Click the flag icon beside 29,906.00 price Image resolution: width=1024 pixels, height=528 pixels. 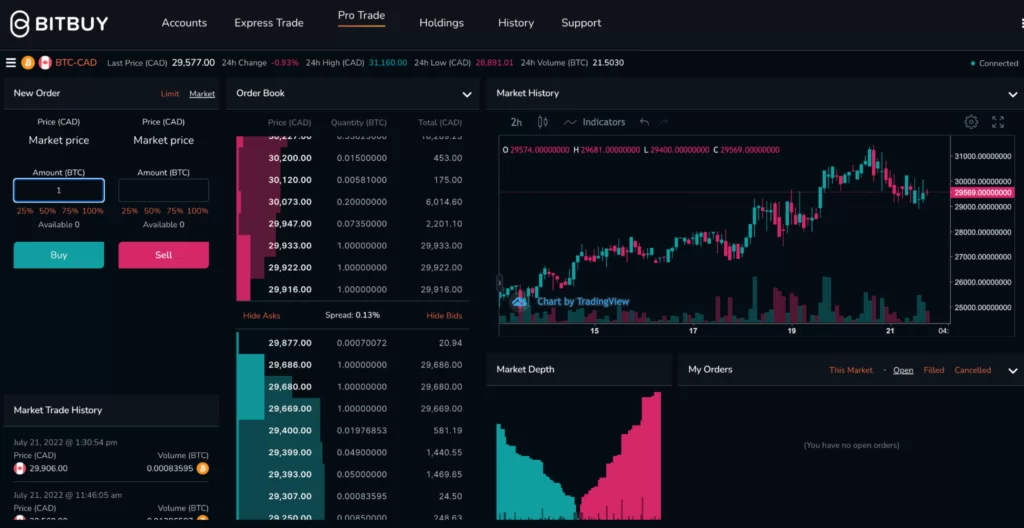pyautogui.click(x=19, y=469)
